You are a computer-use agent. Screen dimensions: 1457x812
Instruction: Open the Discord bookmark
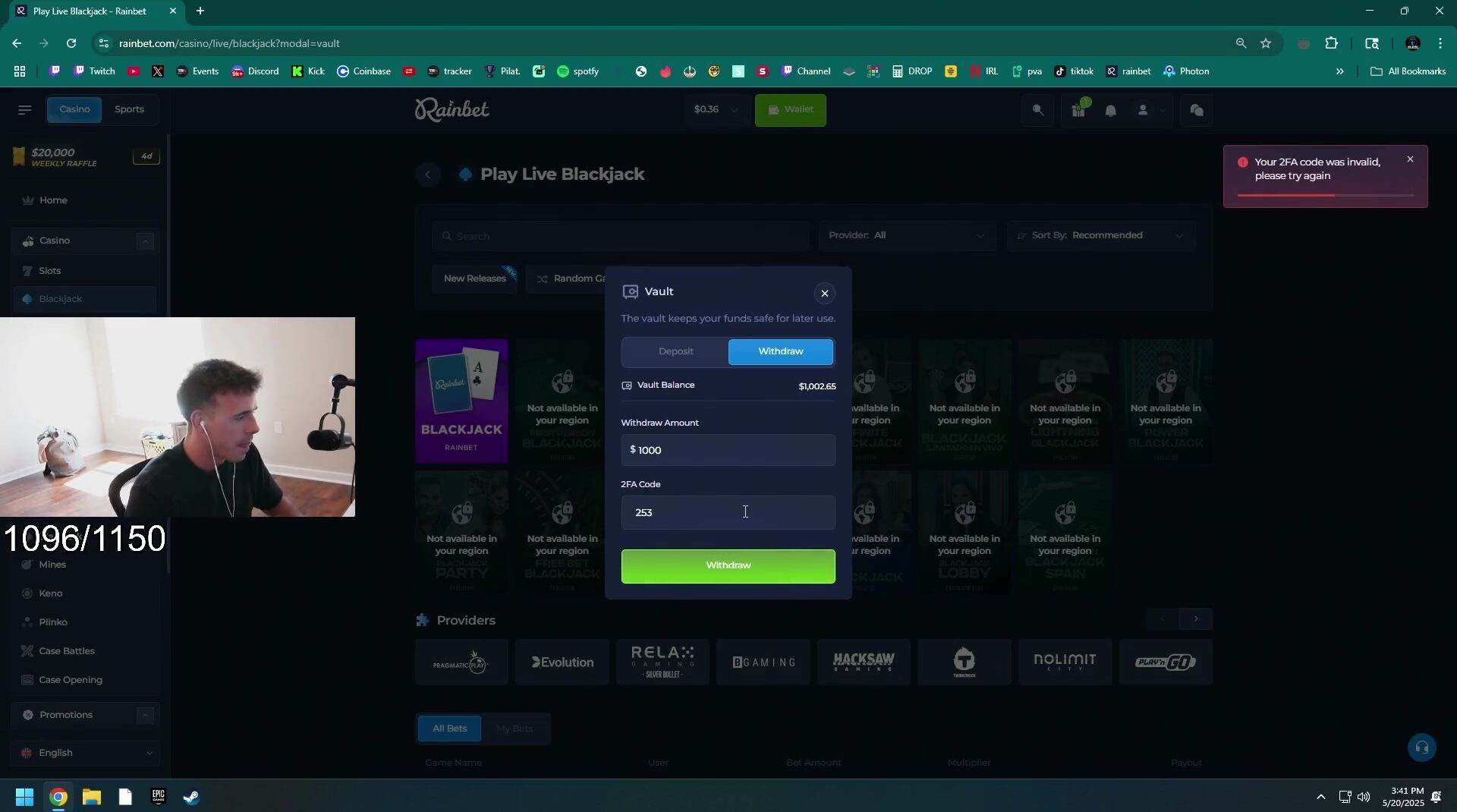(x=255, y=71)
